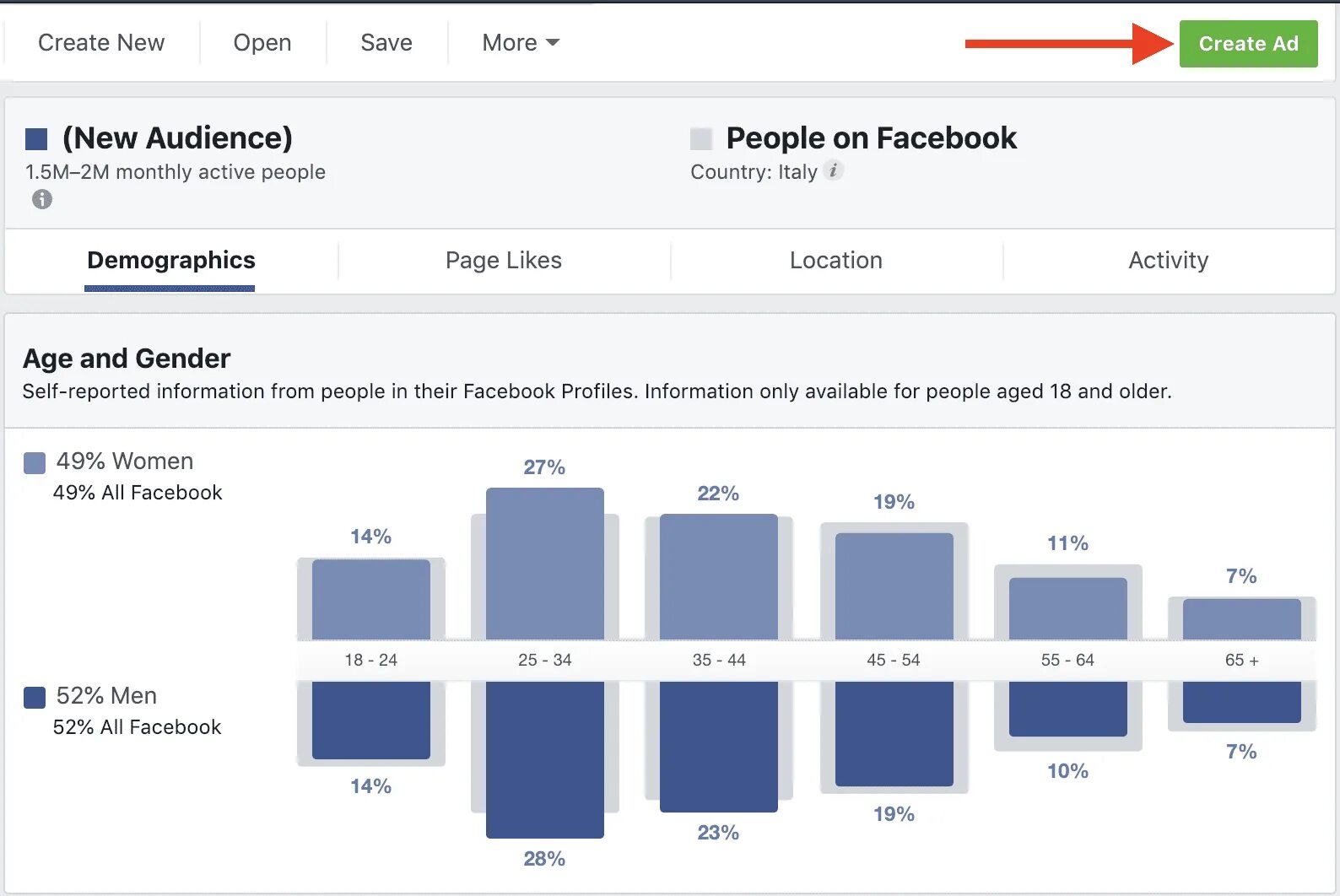The image size is (1340, 896).
Task: Select the Demographics tab
Action: (170, 260)
